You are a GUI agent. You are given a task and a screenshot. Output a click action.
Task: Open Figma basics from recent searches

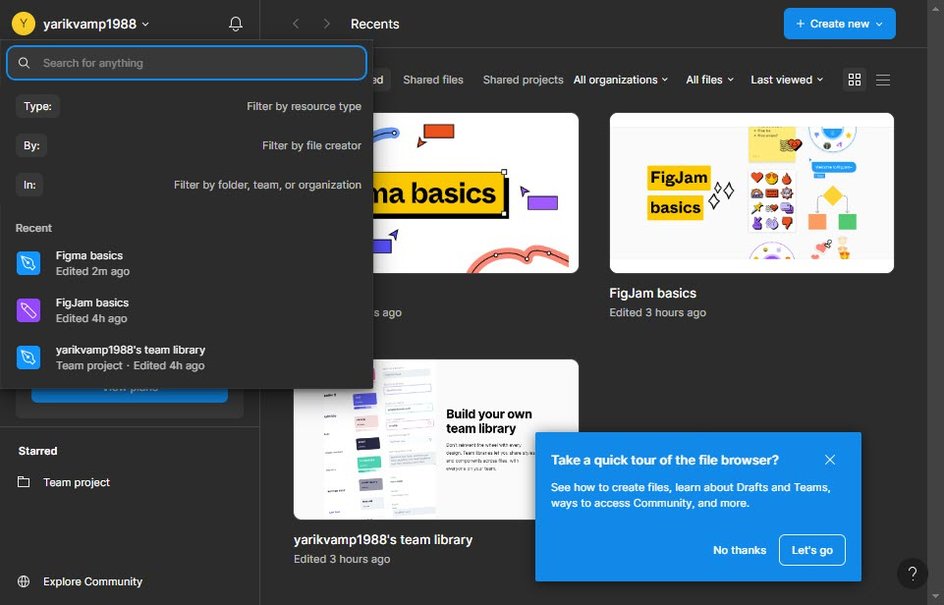(x=188, y=263)
